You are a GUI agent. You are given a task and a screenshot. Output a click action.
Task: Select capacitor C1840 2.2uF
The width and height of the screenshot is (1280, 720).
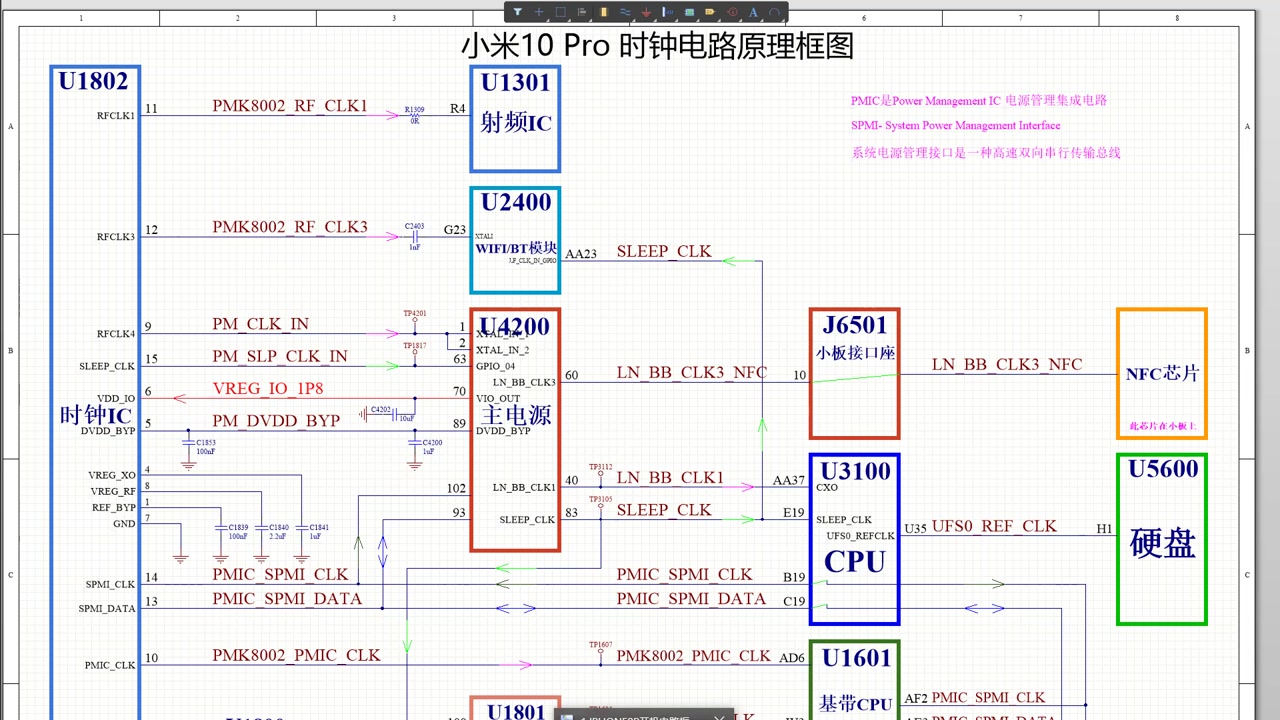pos(261,530)
